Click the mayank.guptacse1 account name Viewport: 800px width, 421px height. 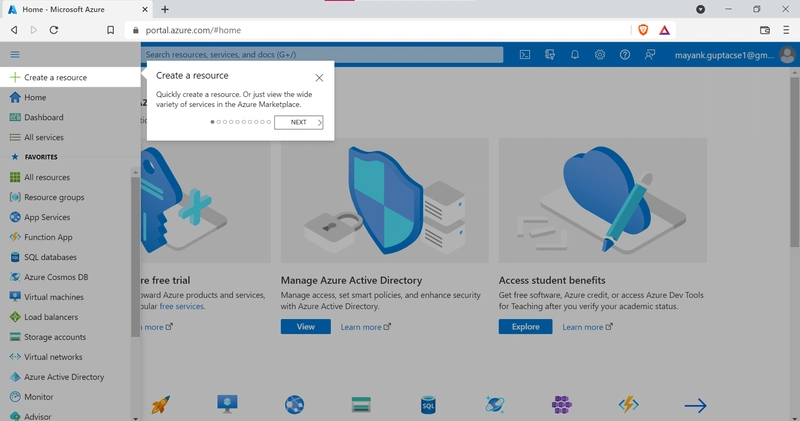point(724,55)
